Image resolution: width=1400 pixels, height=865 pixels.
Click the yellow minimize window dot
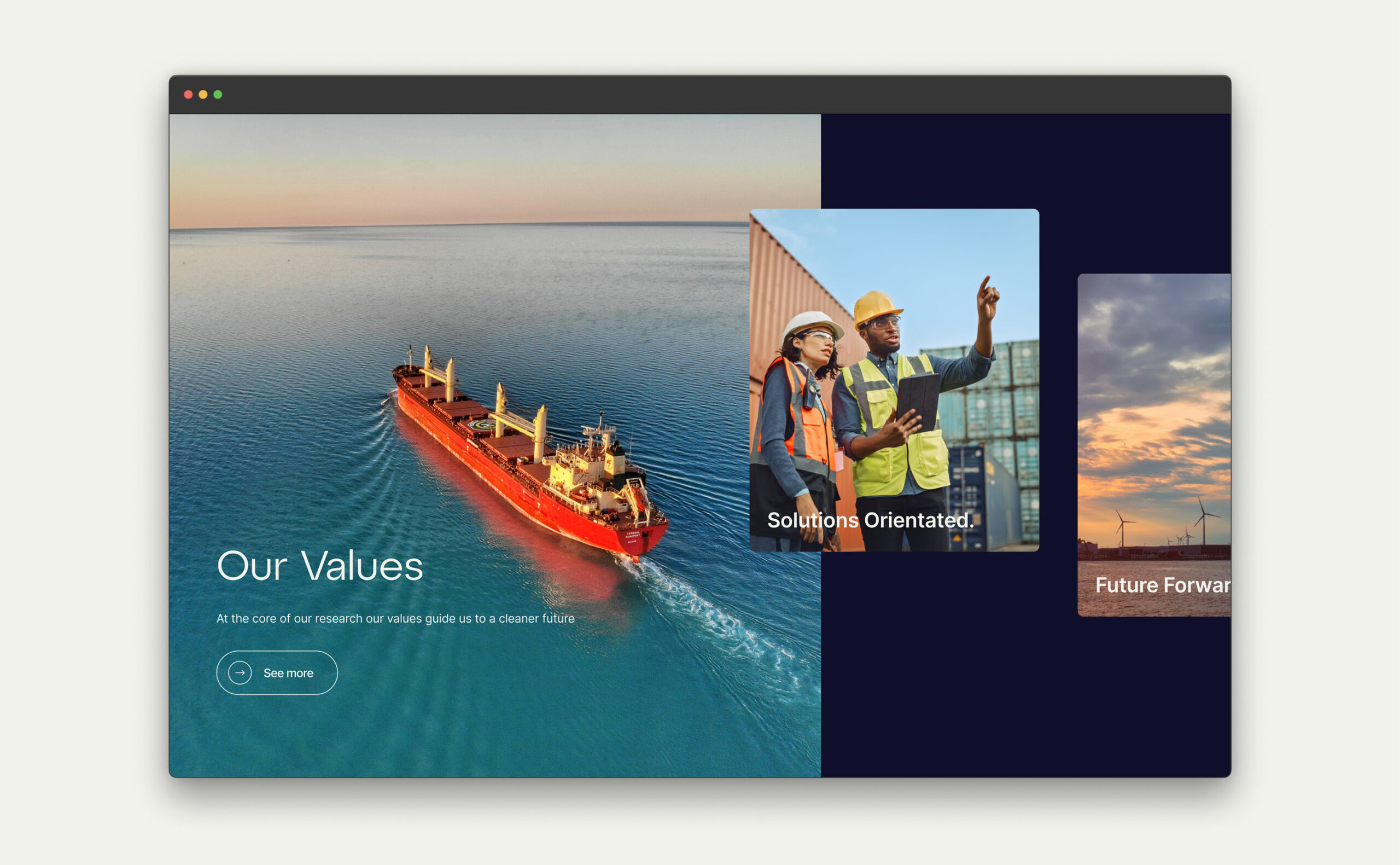(203, 95)
